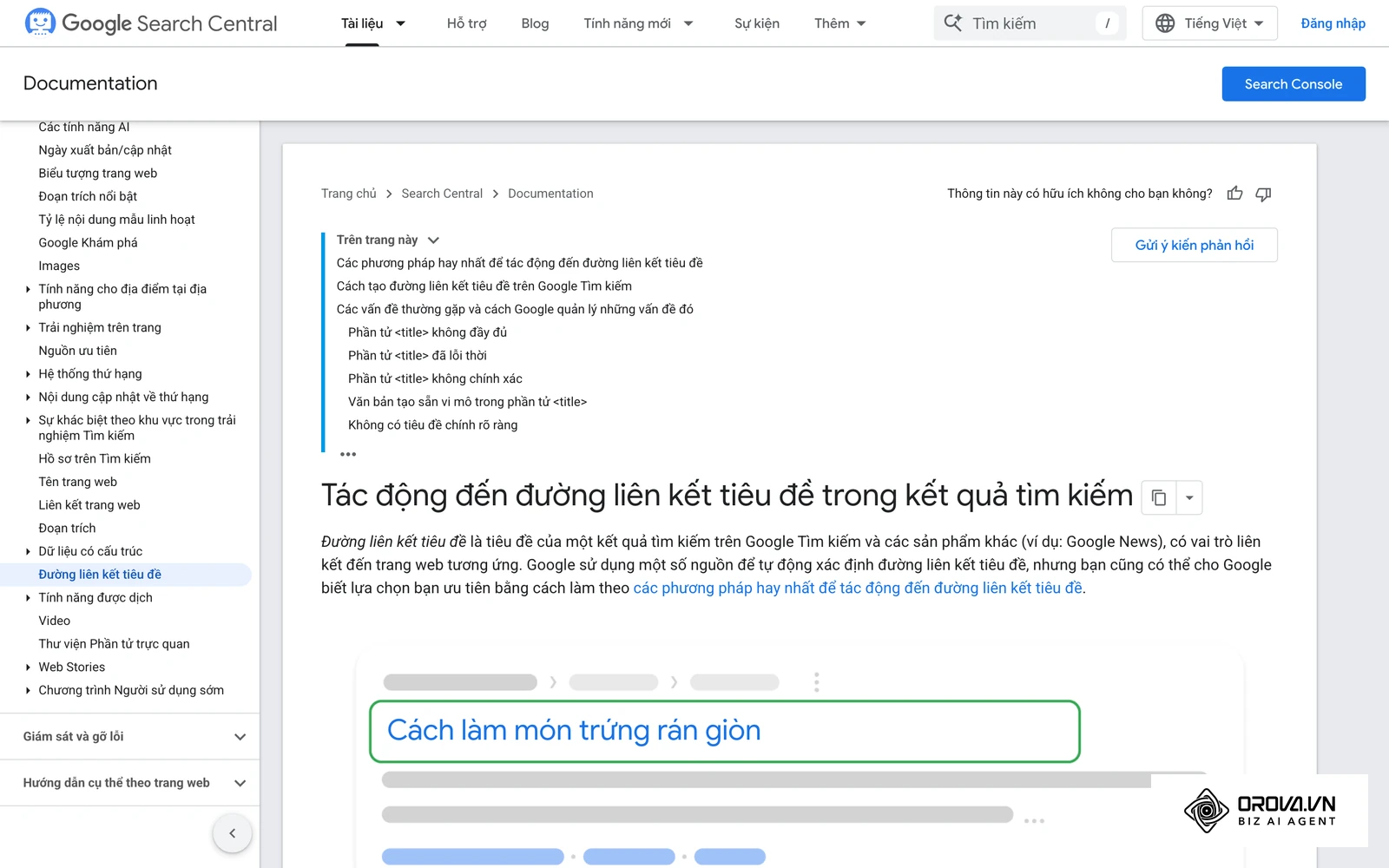Click the Google Search Central logo
The image size is (1389, 868).
point(151,23)
